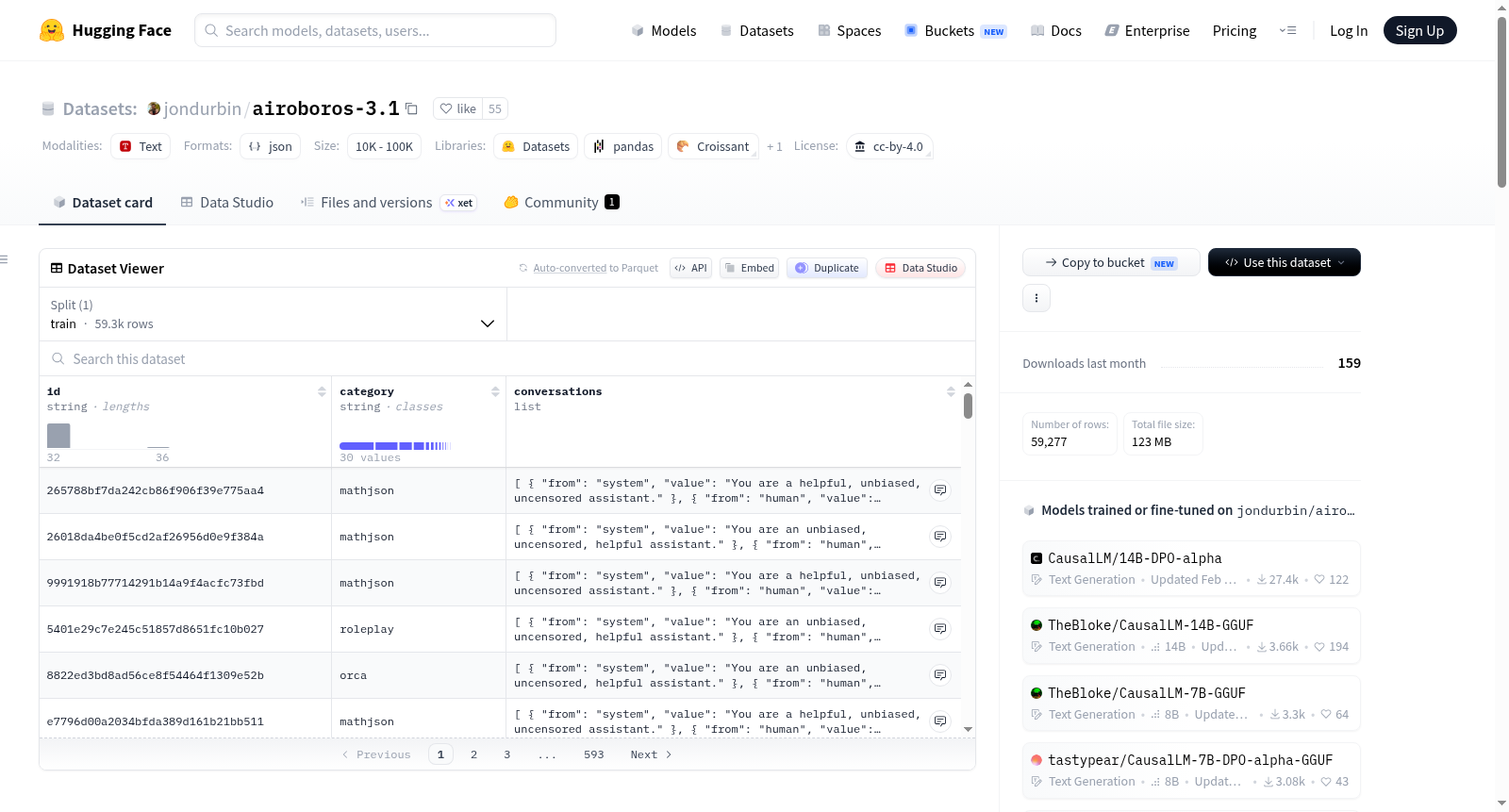
Task: Open the Dataset card tab
Action: (x=102, y=202)
